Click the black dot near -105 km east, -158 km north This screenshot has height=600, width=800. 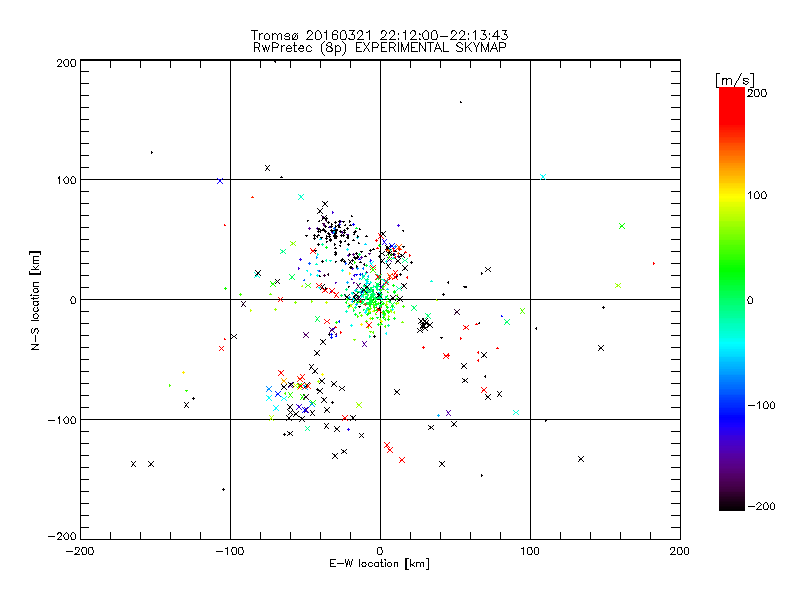[x=223, y=490]
